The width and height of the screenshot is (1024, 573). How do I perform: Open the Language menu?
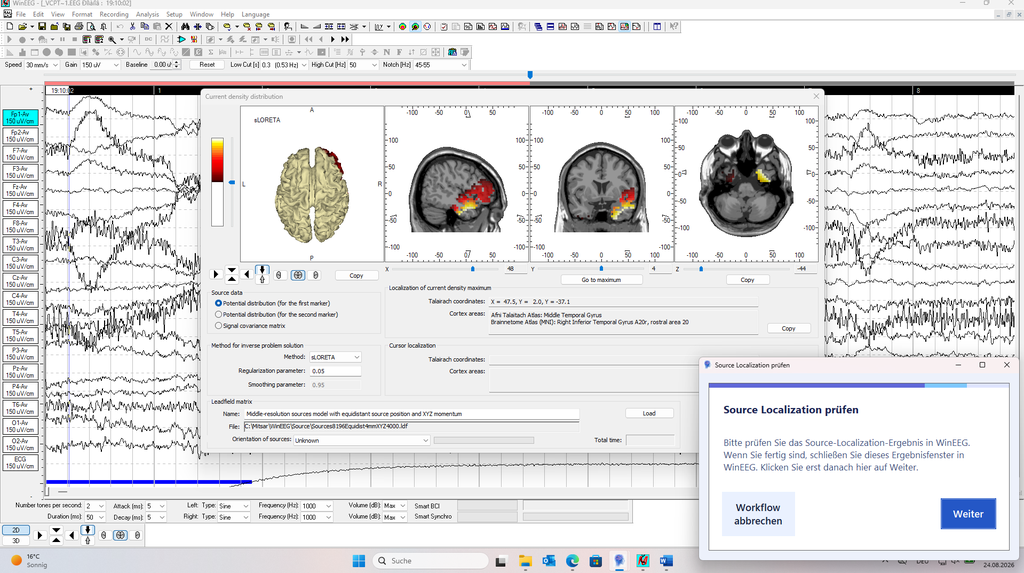[x=255, y=14]
